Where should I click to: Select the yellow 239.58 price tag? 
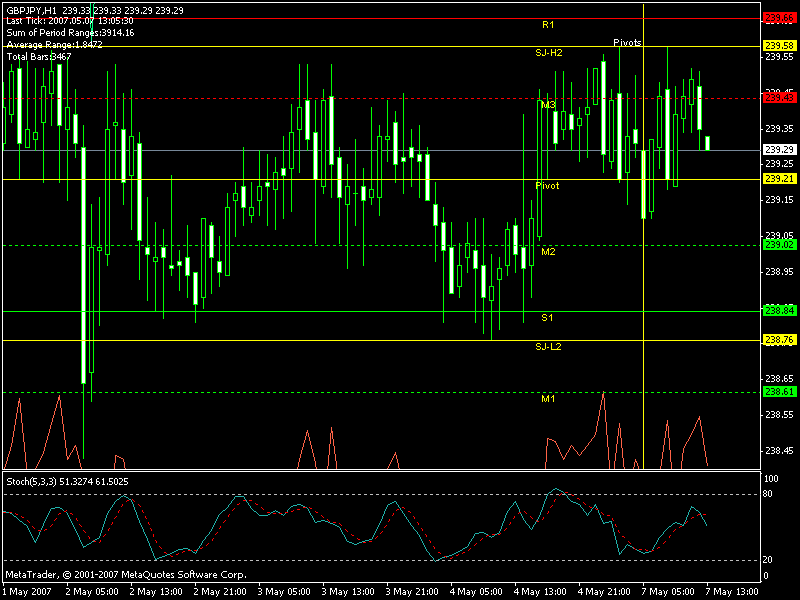779,46
